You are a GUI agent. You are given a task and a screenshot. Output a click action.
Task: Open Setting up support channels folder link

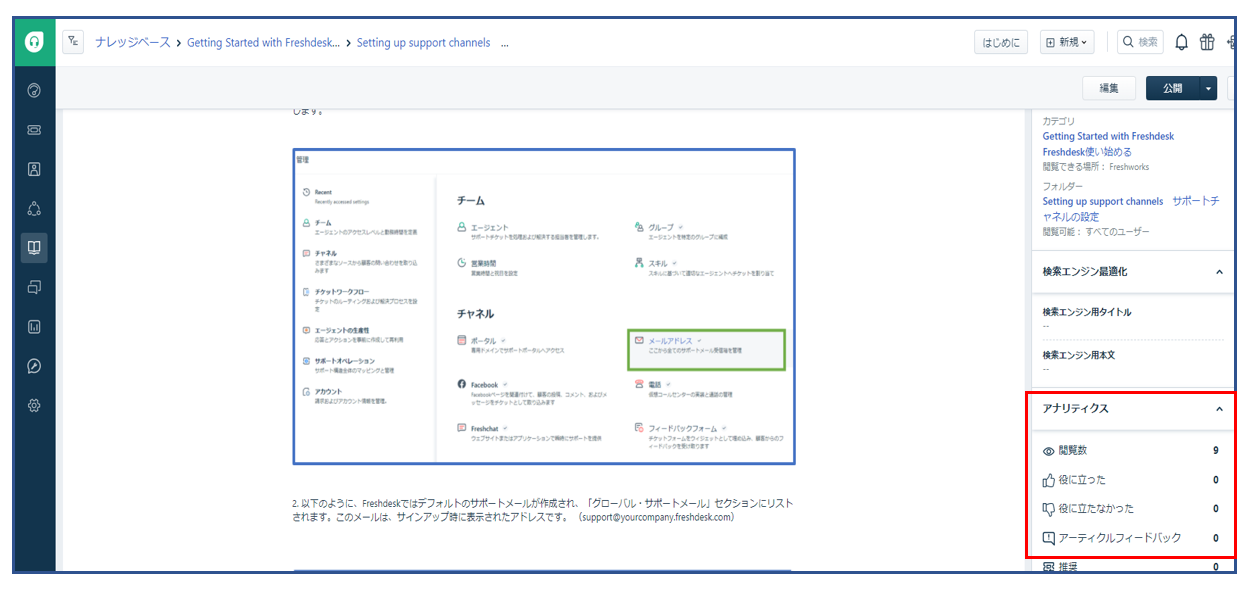click(x=1103, y=201)
